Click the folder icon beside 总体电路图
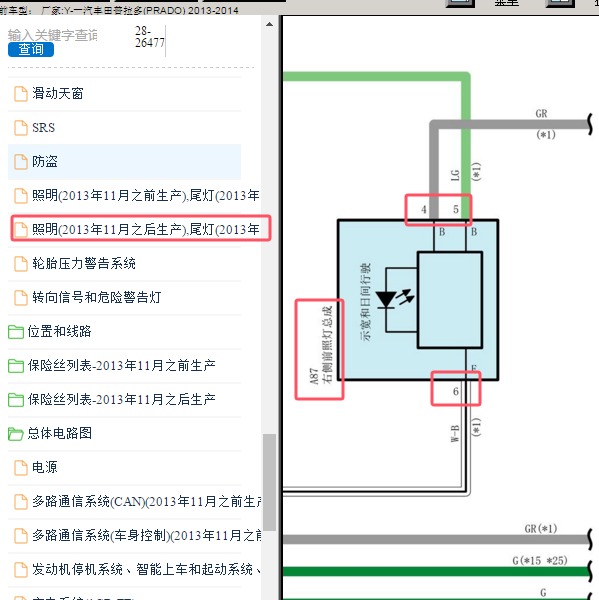599x600 pixels. coord(16,434)
